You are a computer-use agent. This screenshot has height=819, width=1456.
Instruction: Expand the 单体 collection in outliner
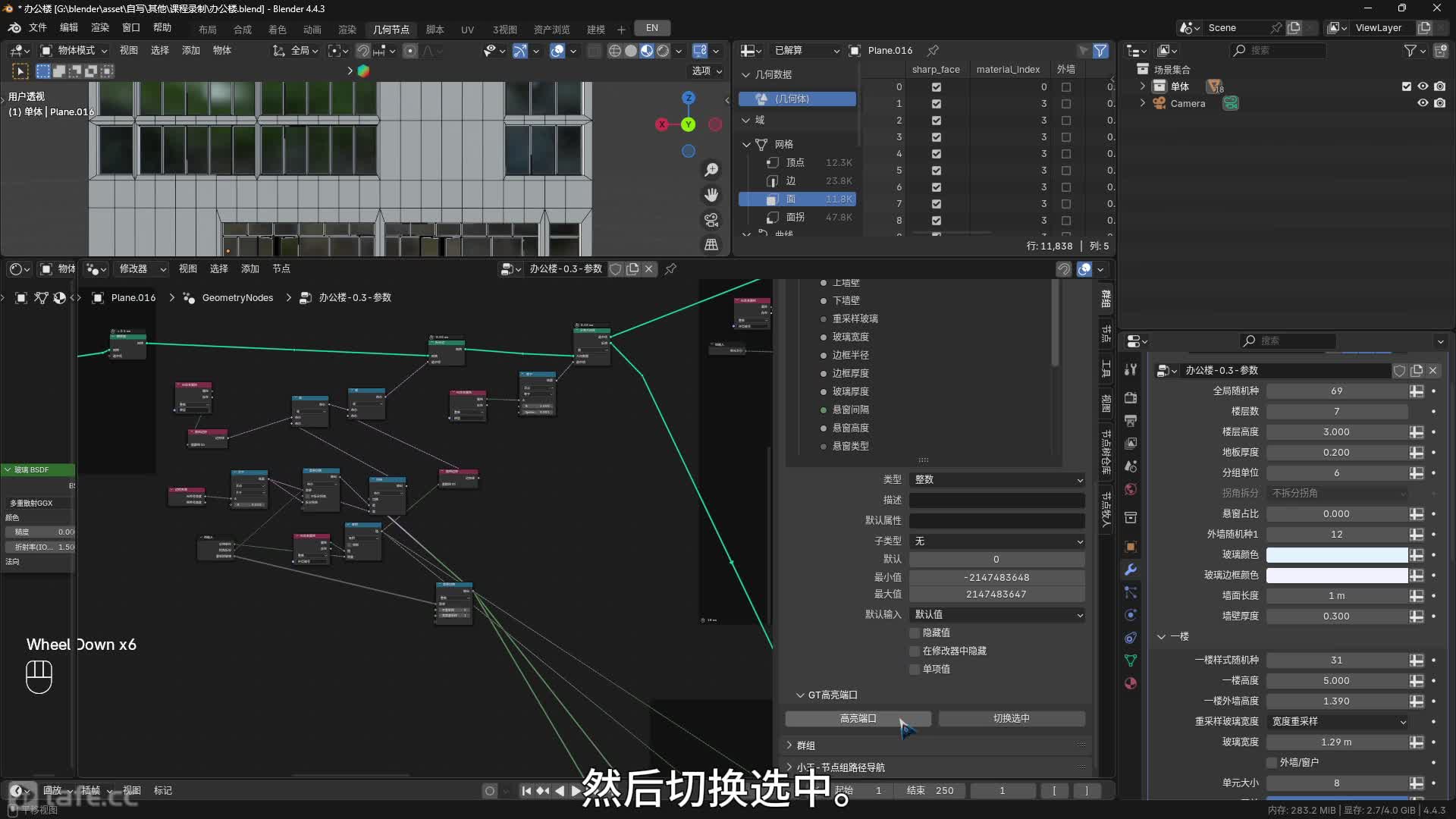click(x=1143, y=86)
